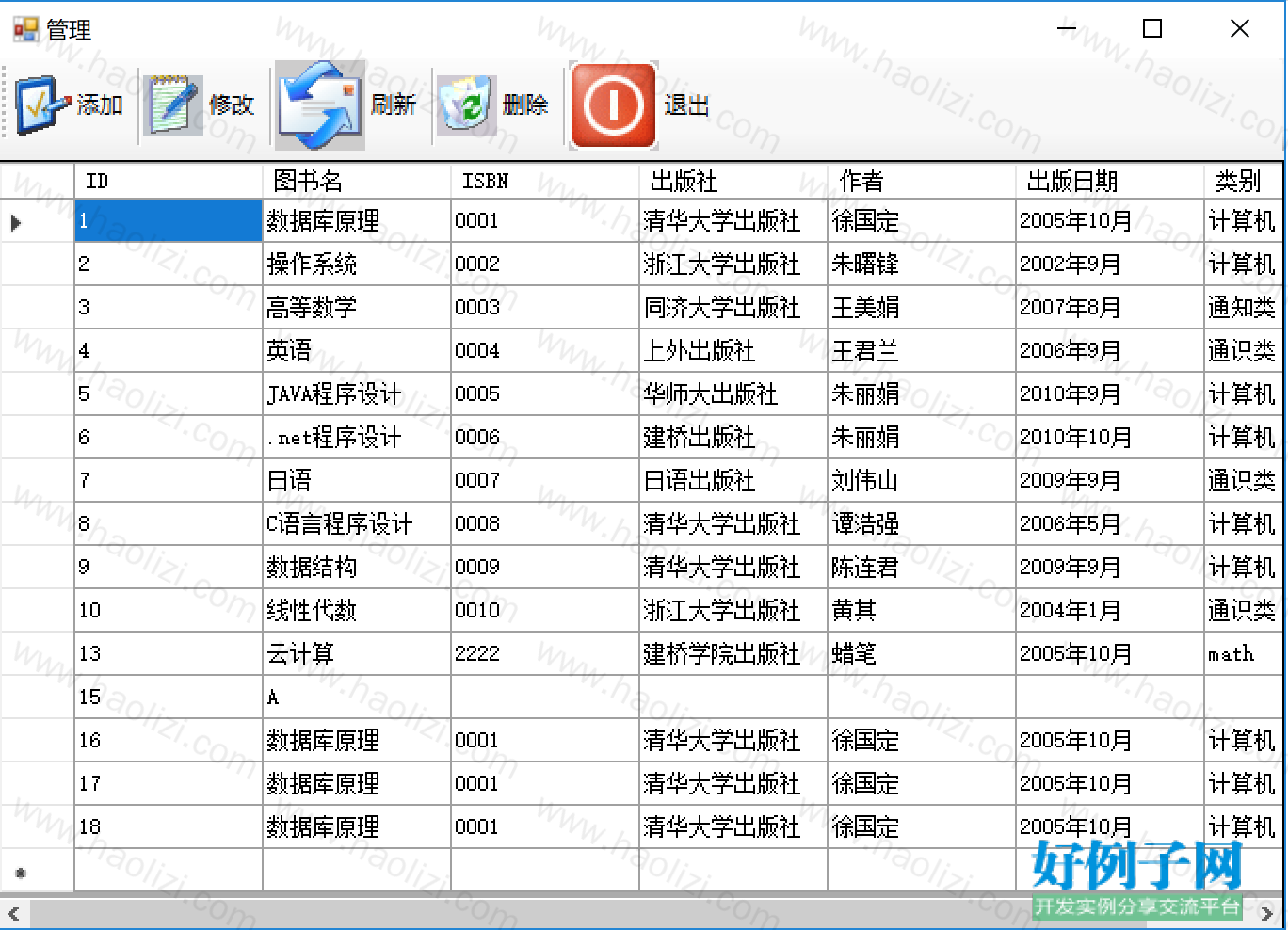
Task: Sort by the 图书名 column header
Action: (357, 181)
